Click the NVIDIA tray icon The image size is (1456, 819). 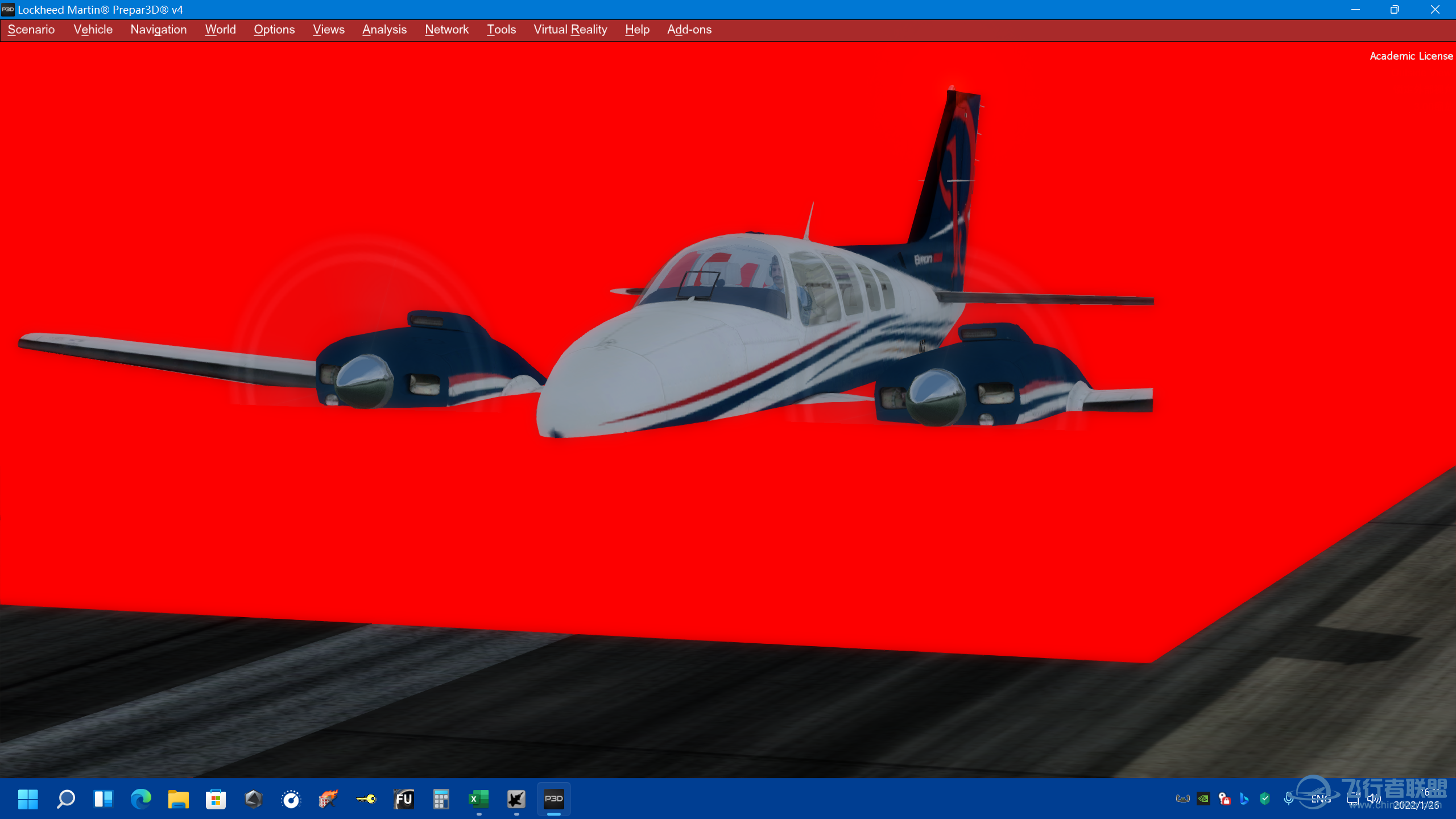[x=1203, y=799]
